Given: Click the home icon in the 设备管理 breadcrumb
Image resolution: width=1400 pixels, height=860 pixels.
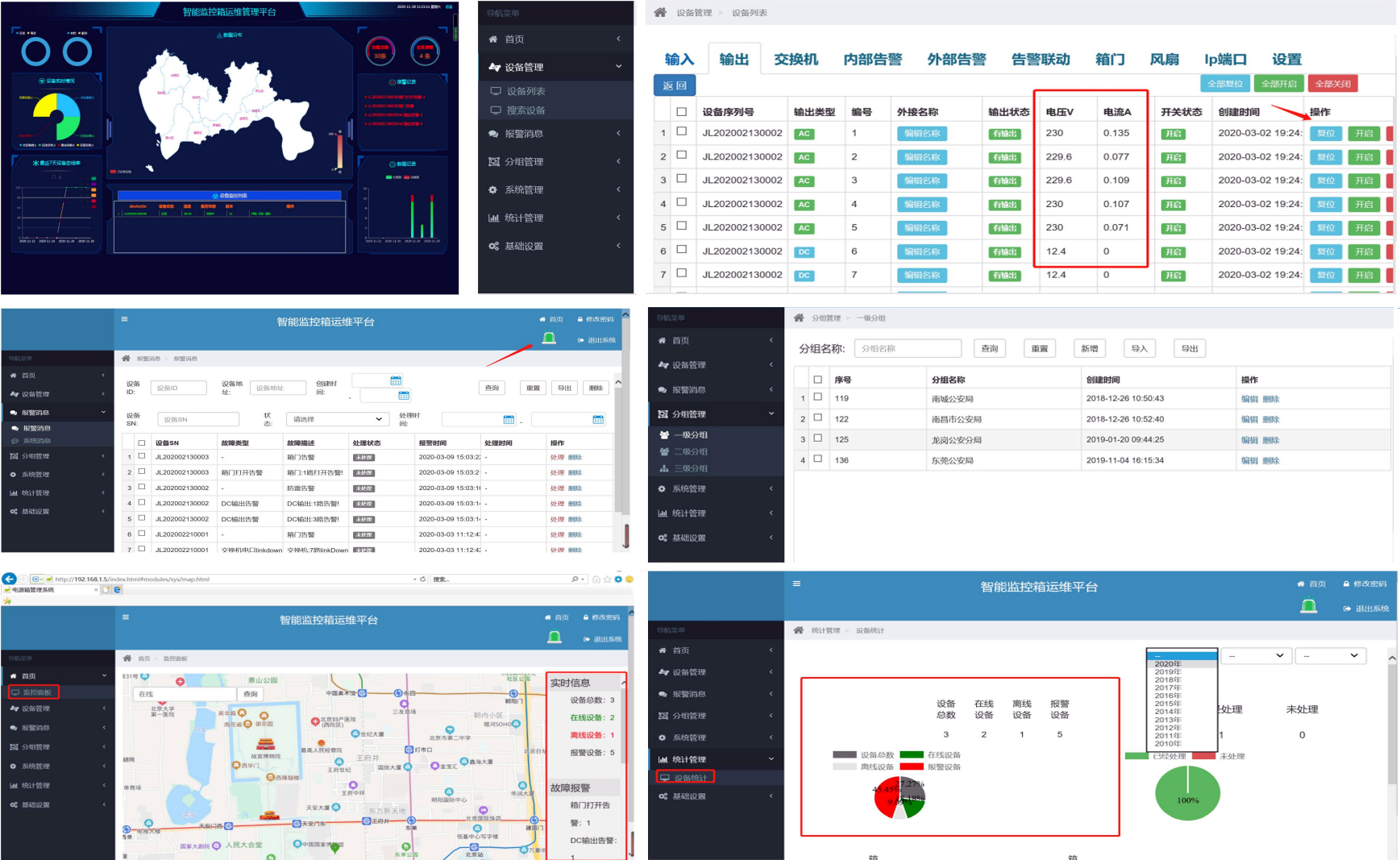Looking at the screenshot, I should click(660, 12).
